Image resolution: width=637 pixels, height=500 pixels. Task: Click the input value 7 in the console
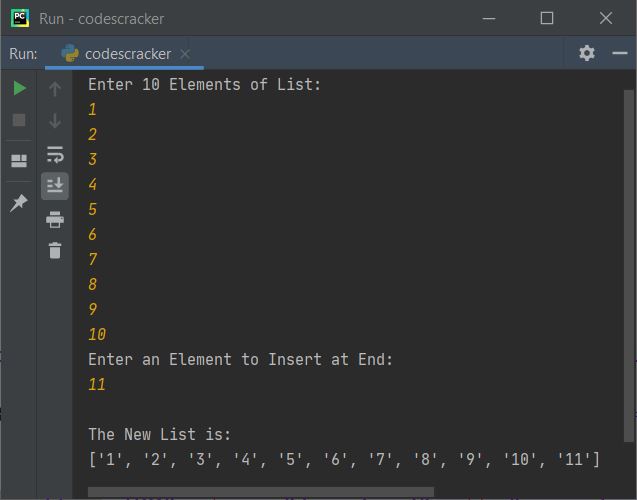[x=93, y=259]
